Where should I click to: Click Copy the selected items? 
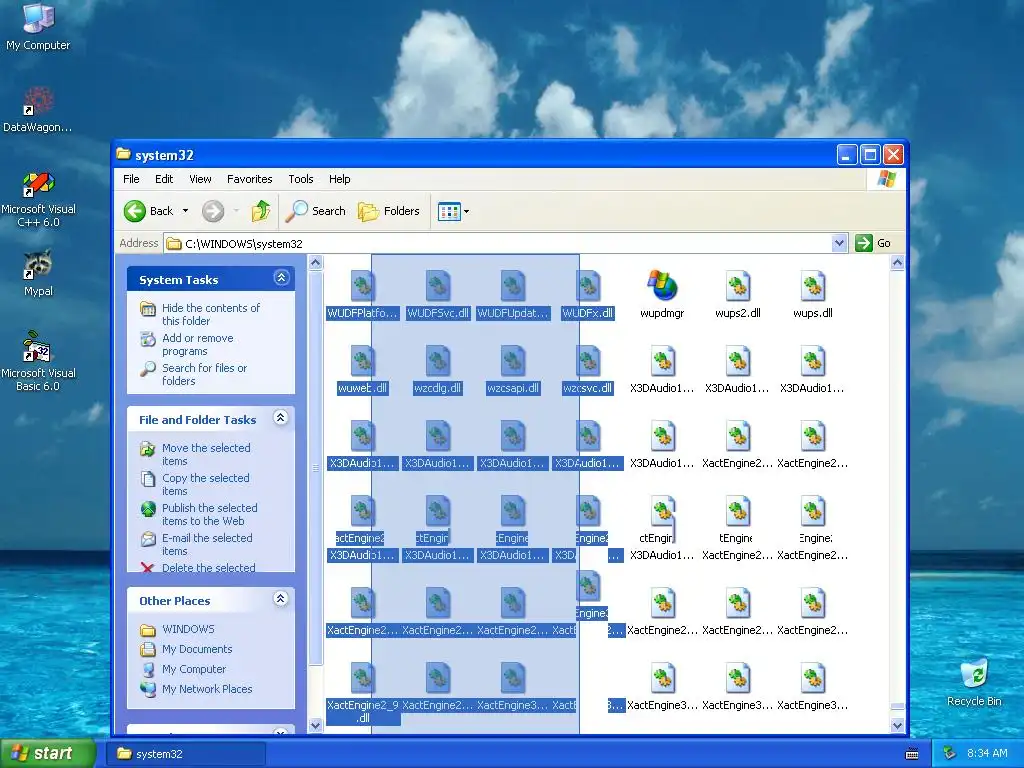(x=205, y=484)
